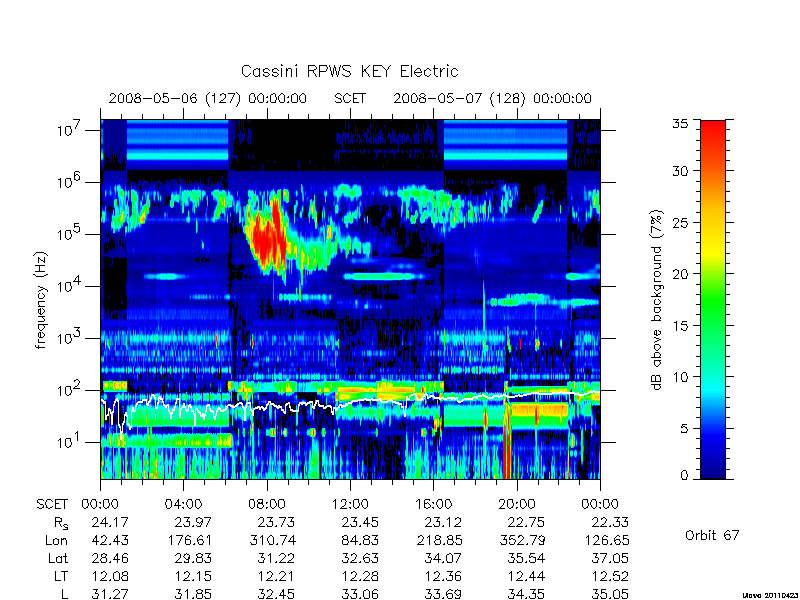Click the "Orbit 67" label

[712, 535]
